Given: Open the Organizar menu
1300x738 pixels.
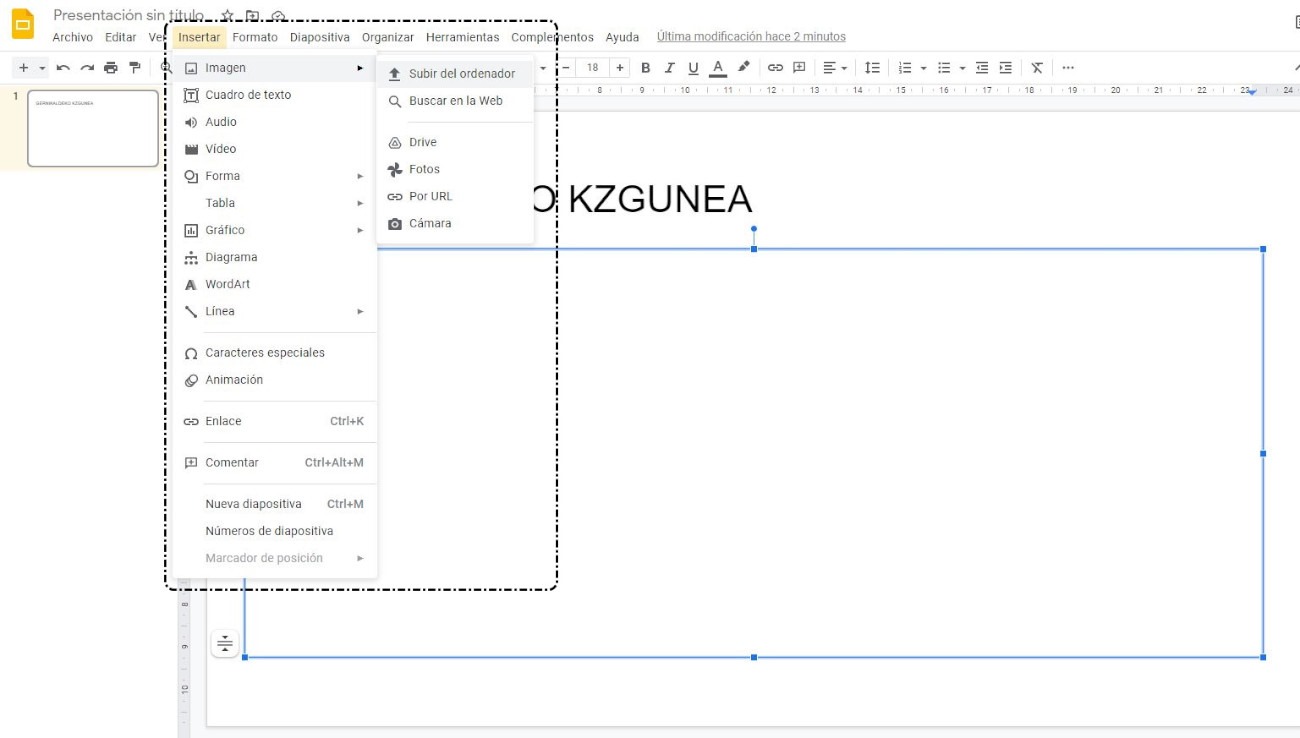Looking at the screenshot, I should tap(388, 37).
